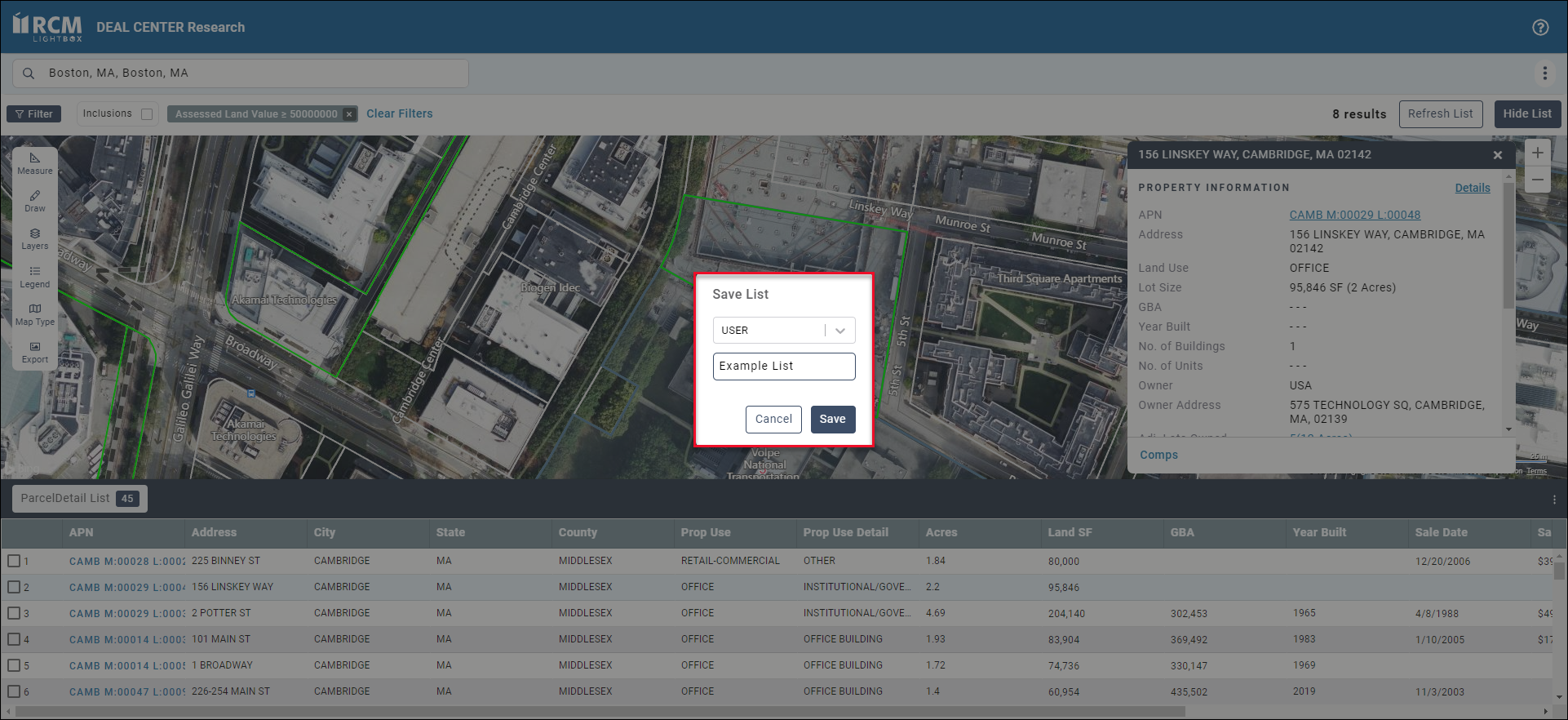Screen dimensions: 1568x720
Task: Expand the USER dropdown in Save List
Action: point(839,331)
